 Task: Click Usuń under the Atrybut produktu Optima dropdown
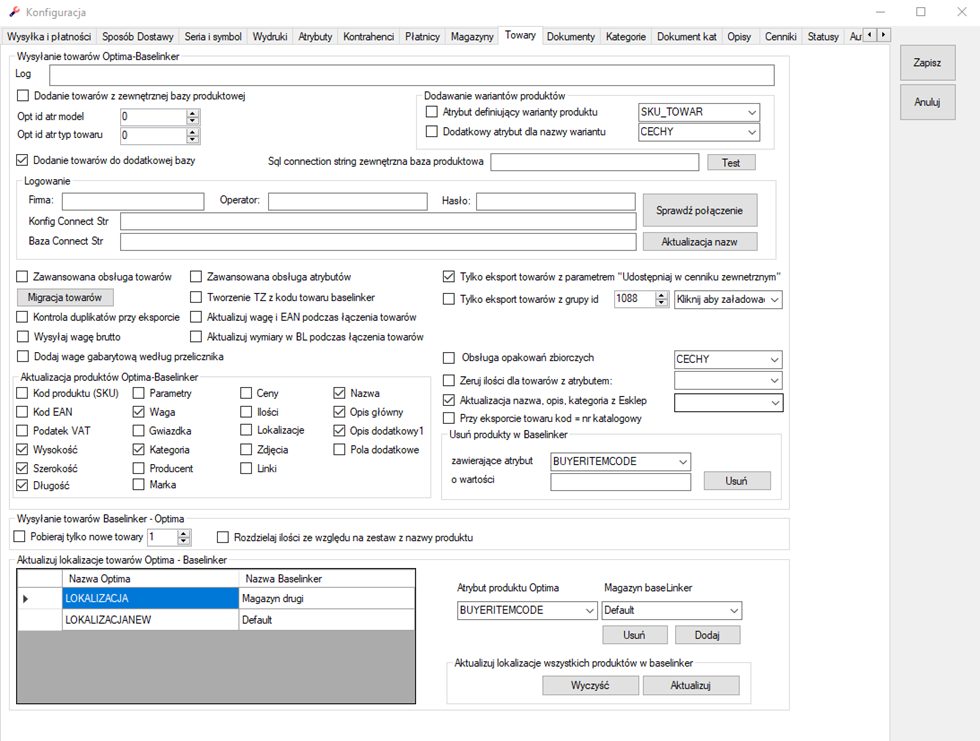[634, 635]
